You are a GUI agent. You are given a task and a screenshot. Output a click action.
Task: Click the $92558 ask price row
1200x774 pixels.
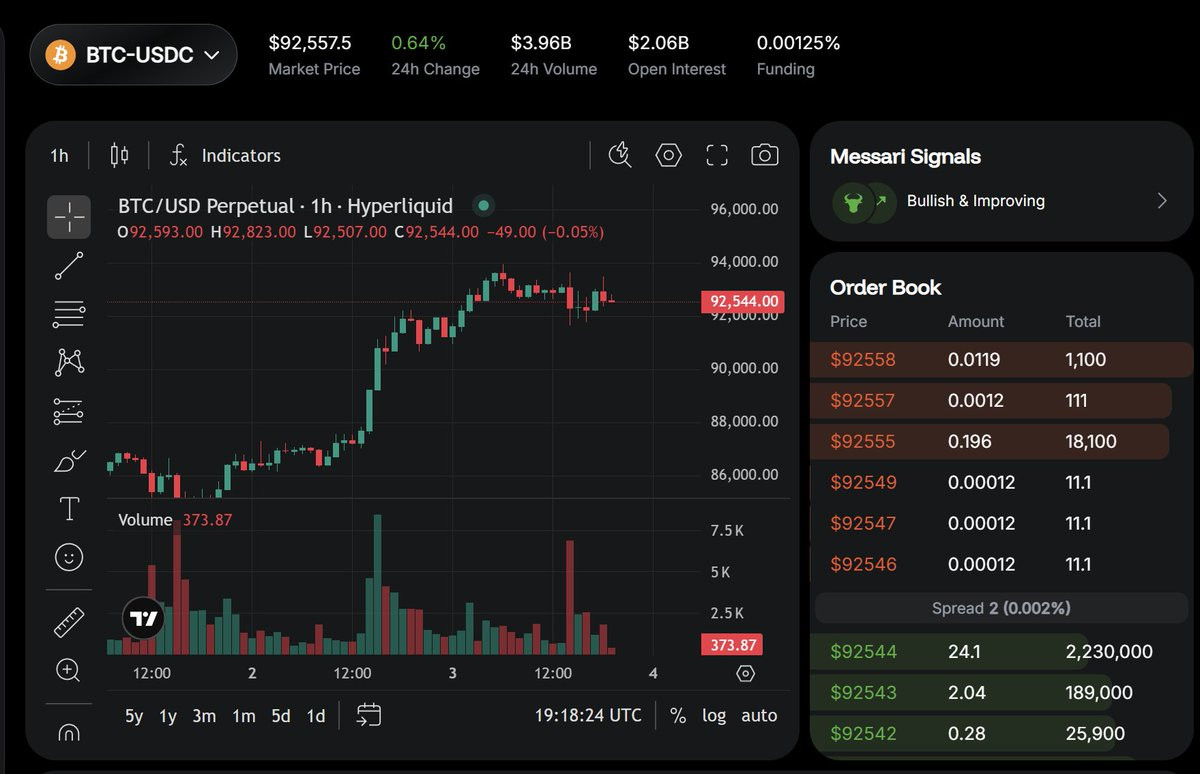tap(1001, 360)
